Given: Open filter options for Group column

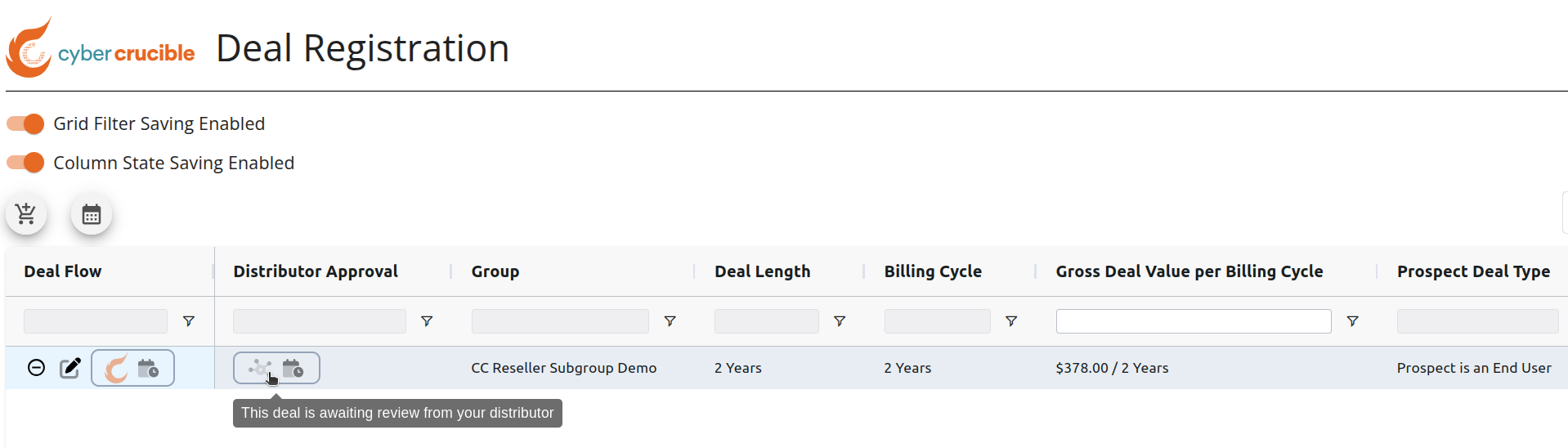Looking at the screenshot, I should [x=670, y=321].
